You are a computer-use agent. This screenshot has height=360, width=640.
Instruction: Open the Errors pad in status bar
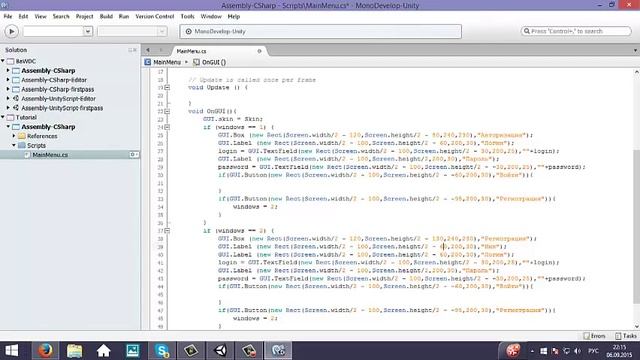coord(595,336)
